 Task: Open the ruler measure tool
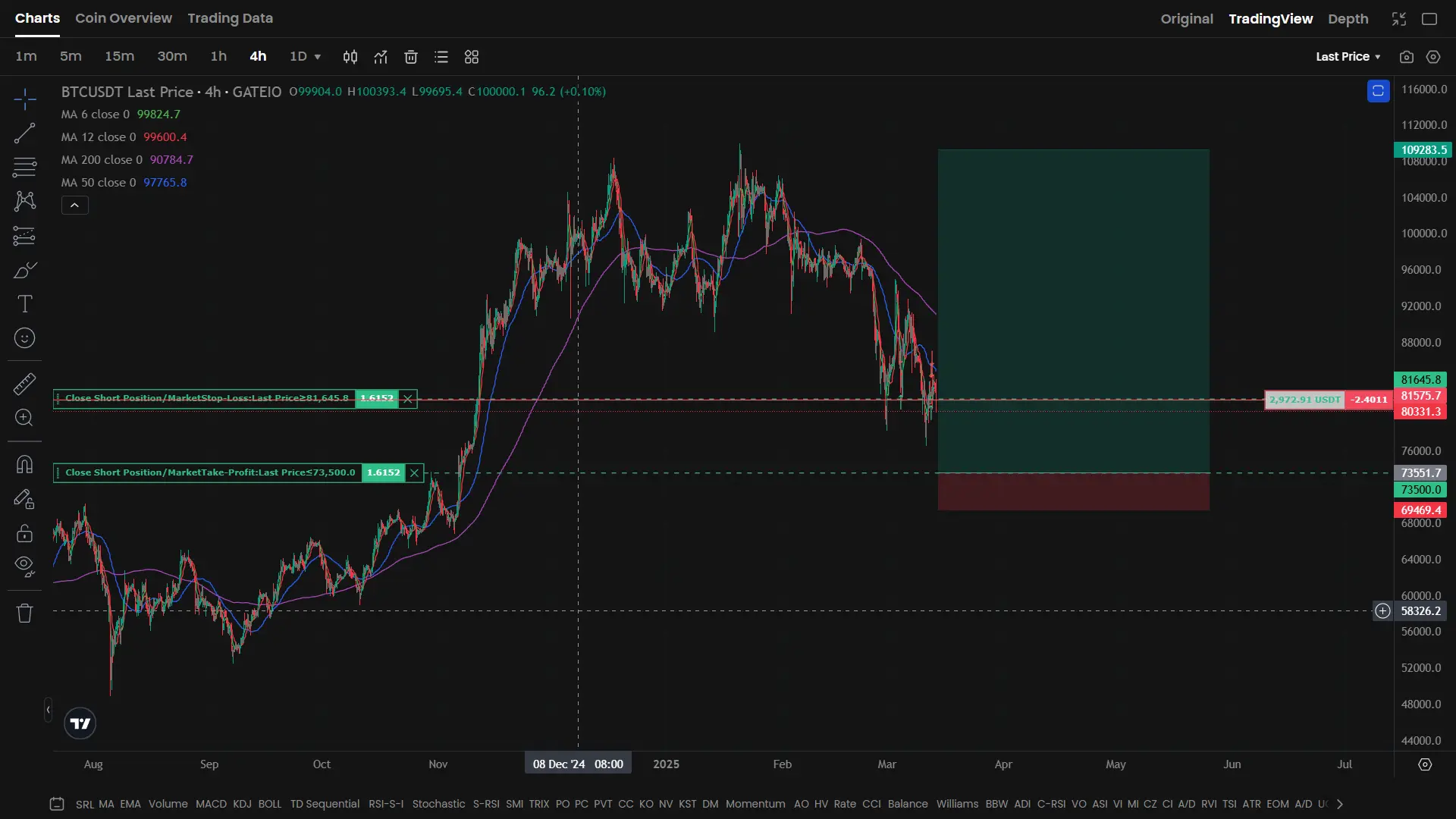coord(24,384)
